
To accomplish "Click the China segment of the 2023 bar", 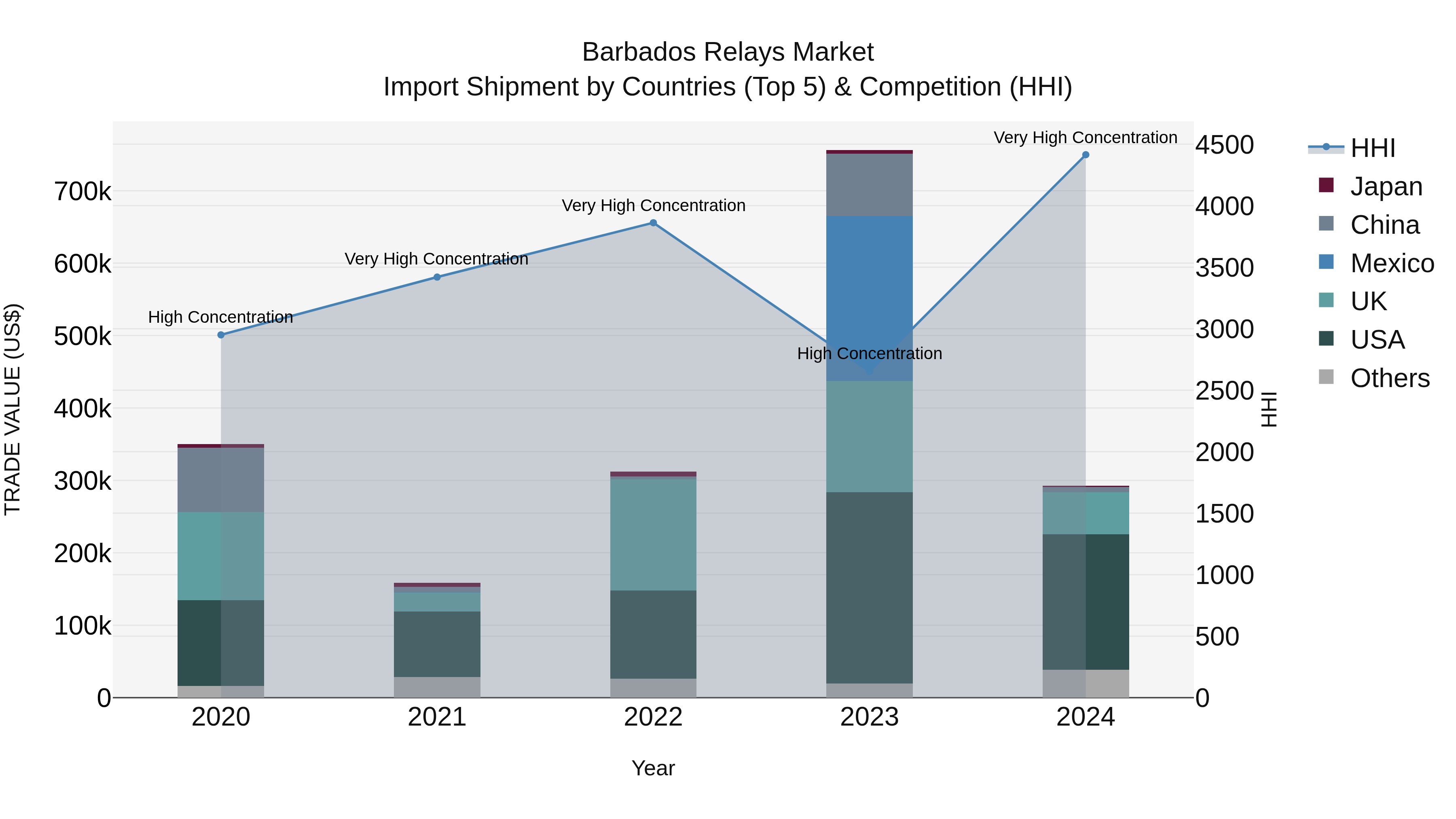I will point(869,185).
